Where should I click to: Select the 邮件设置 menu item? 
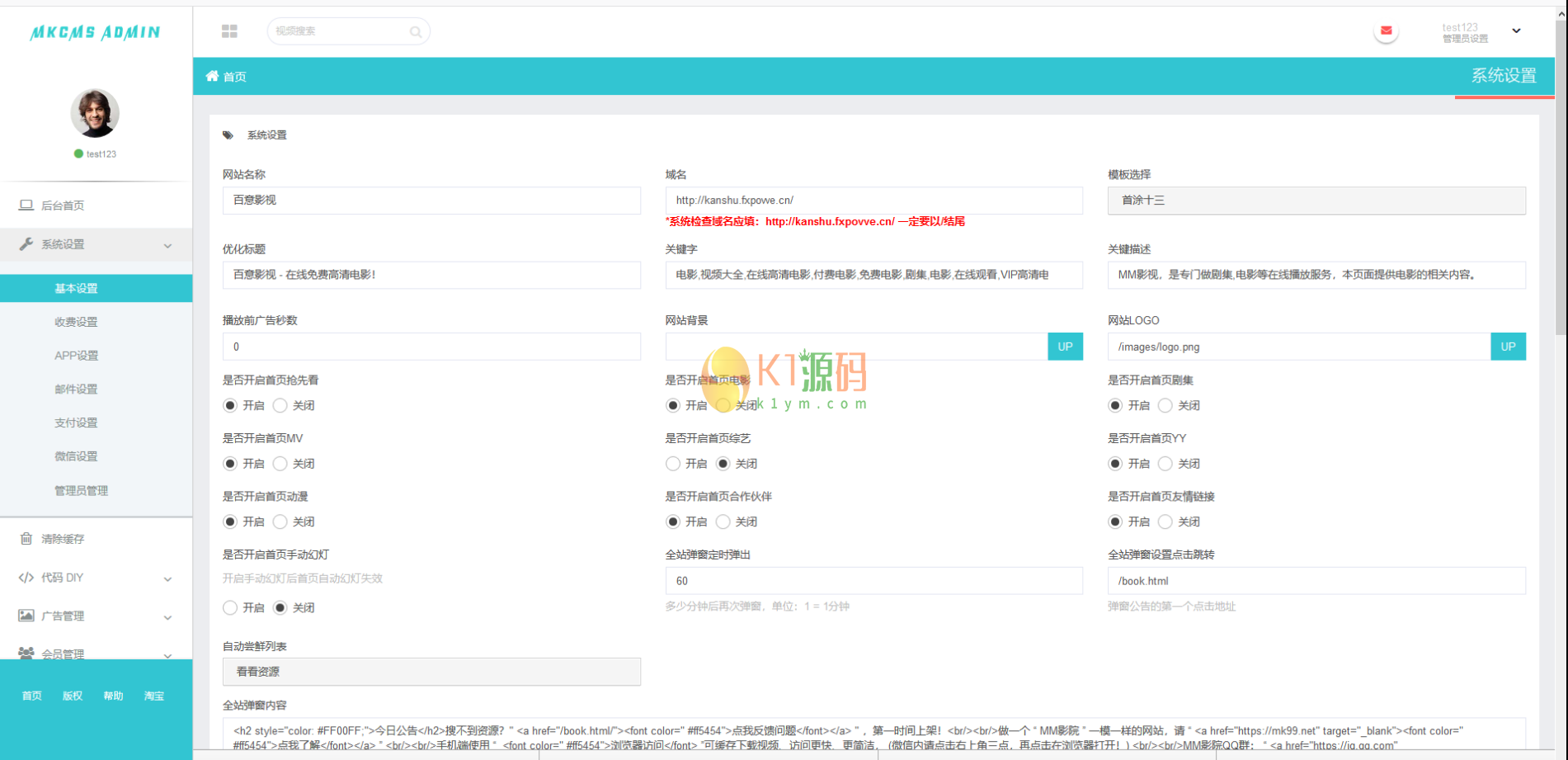pos(75,389)
